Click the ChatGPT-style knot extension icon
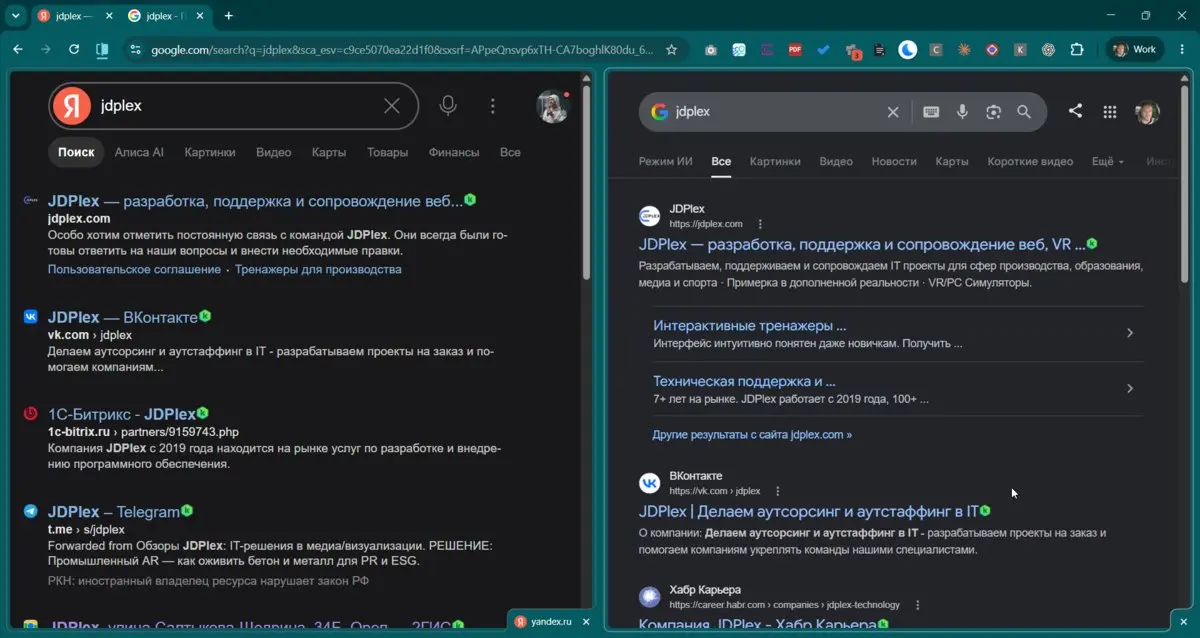Image resolution: width=1200 pixels, height=638 pixels. pos(1048,49)
